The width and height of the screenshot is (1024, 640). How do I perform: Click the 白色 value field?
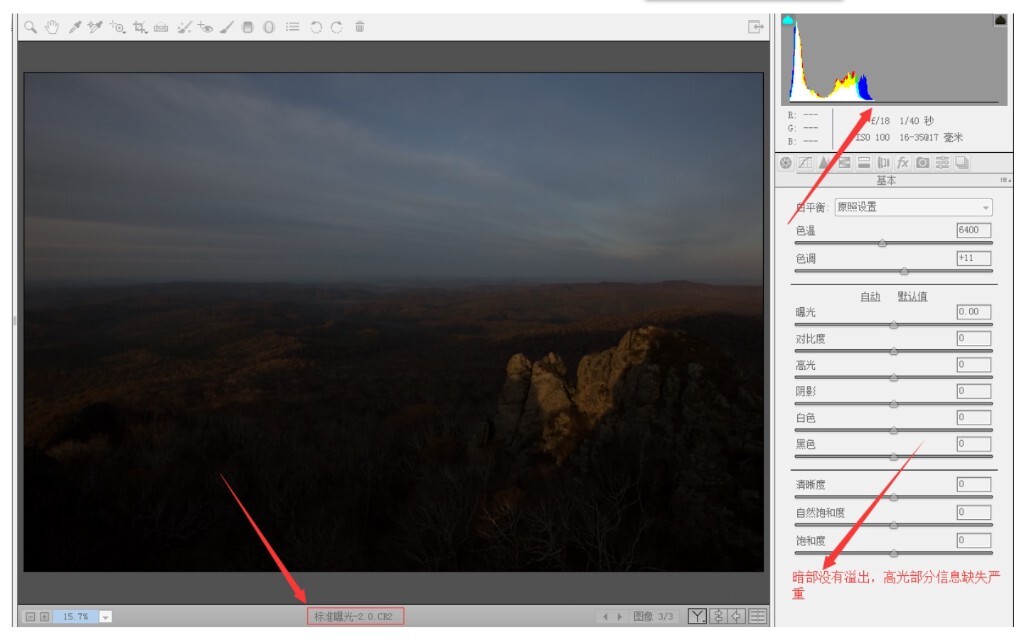[974, 417]
